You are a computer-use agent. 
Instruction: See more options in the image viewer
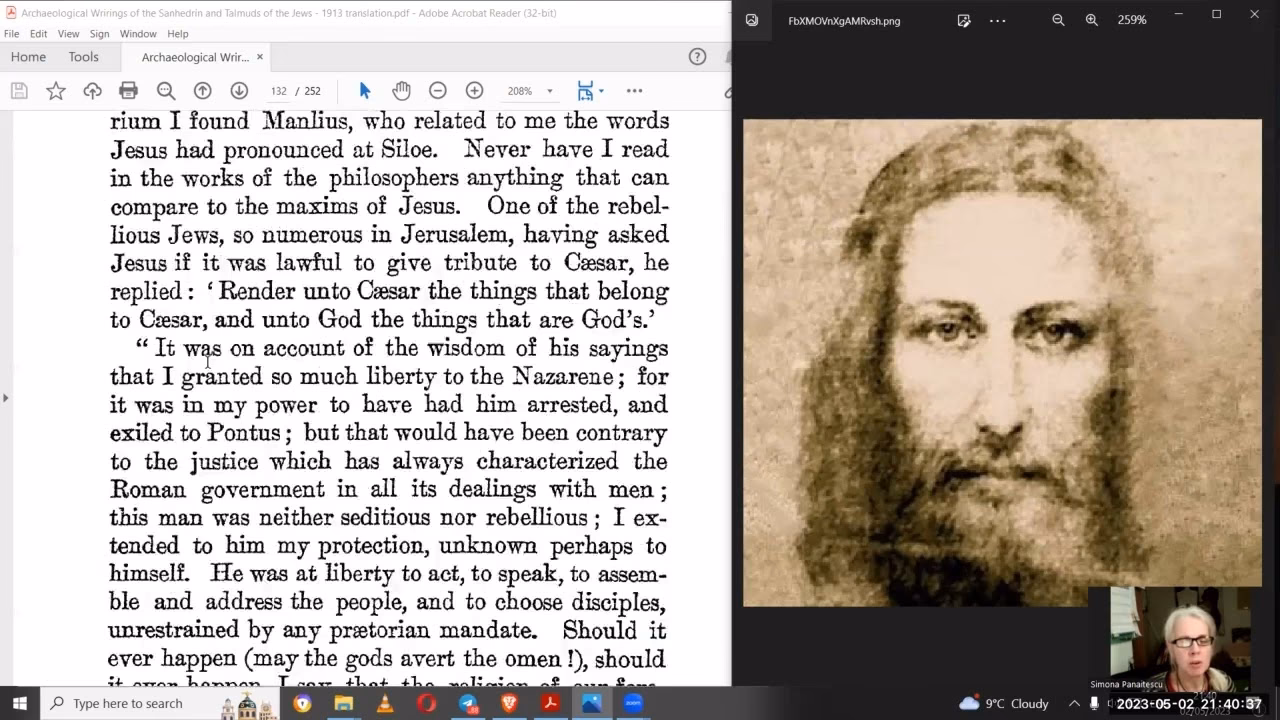click(x=997, y=20)
